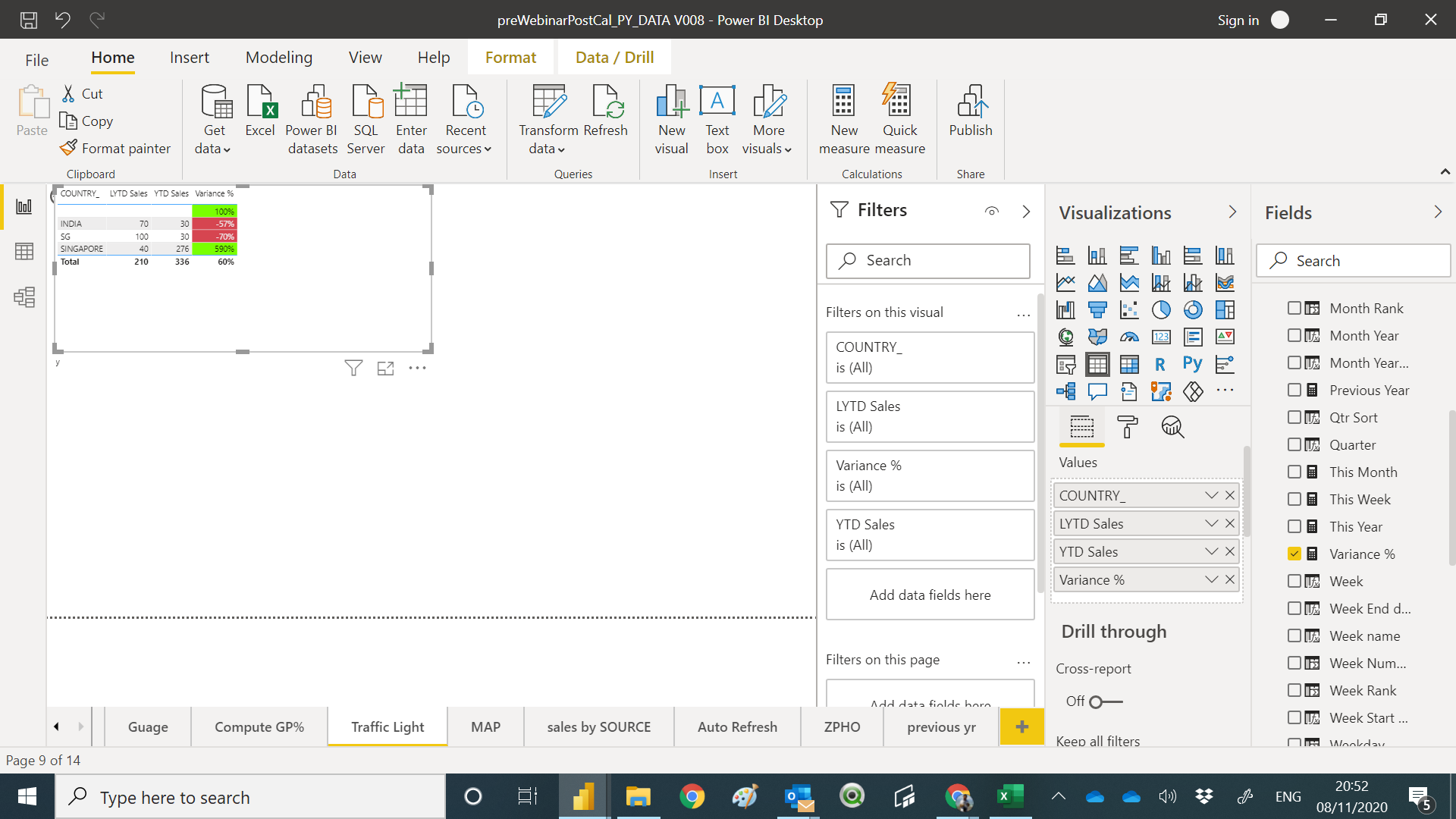This screenshot has height=819, width=1456.
Task: Check the Quarter field checkbox
Action: (1294, 445)
